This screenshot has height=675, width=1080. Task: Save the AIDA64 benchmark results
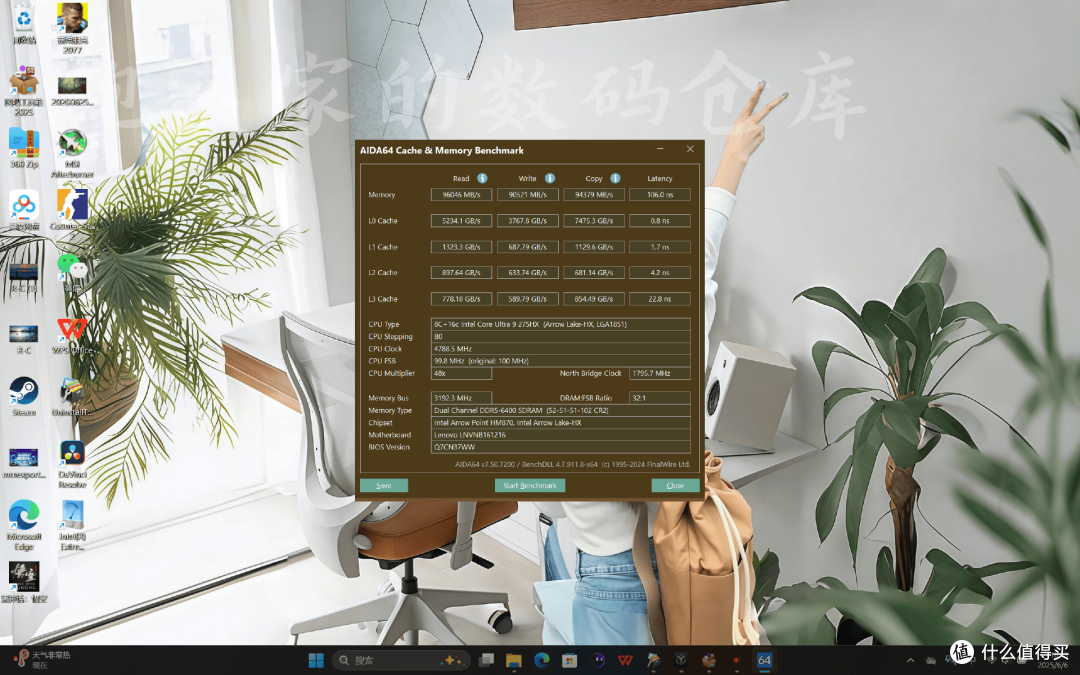(x=384, y=486)
